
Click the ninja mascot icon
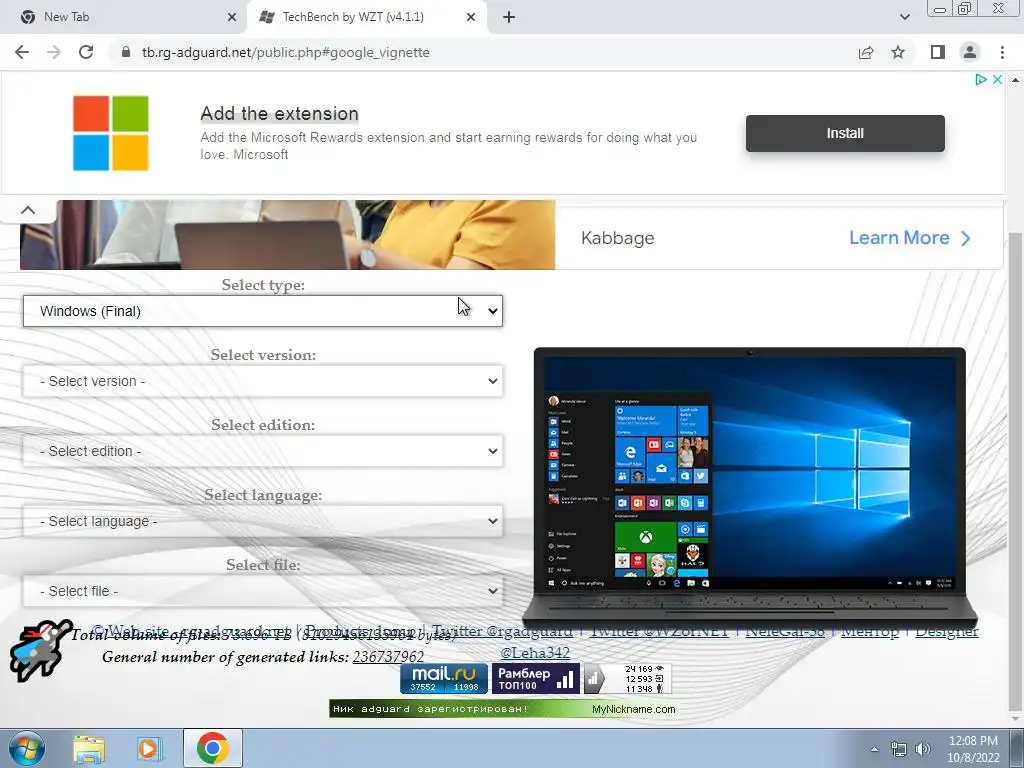point(39,651)
